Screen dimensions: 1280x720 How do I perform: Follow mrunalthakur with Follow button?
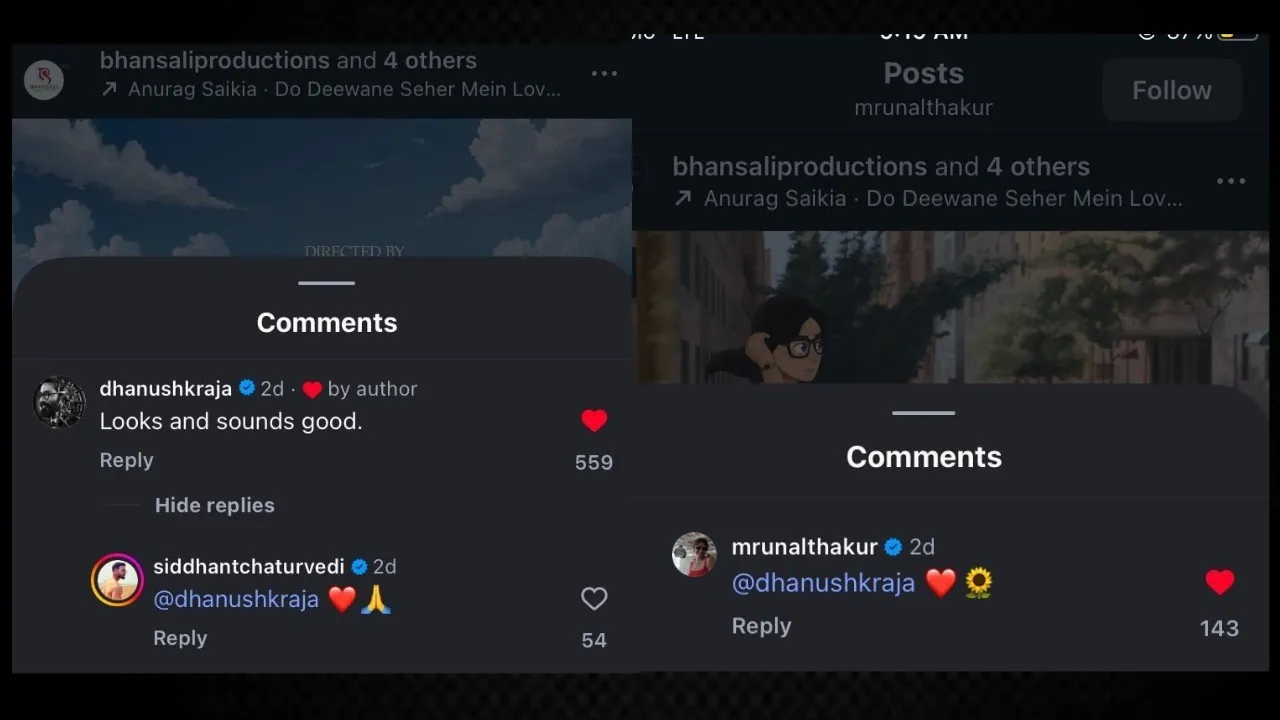[x=1172, y=90]
